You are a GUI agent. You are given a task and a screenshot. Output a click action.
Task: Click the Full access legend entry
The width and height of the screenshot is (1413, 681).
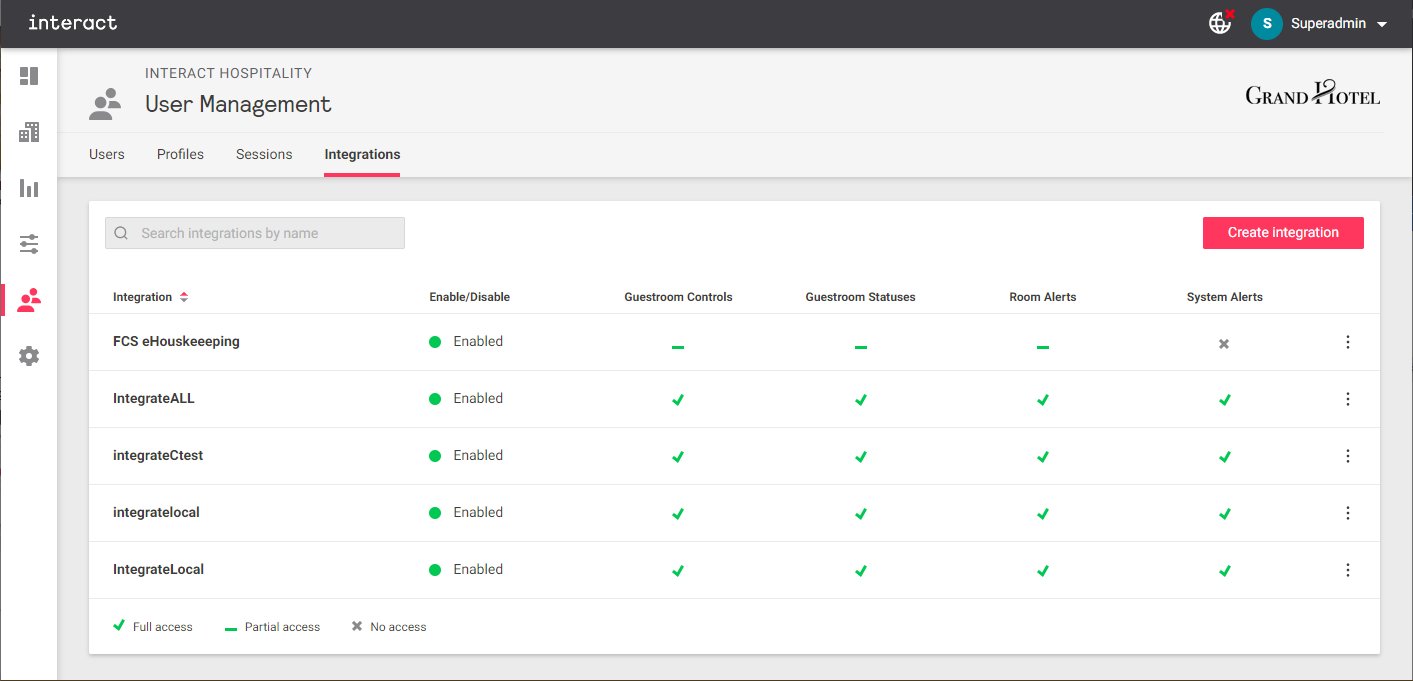[153, 627]
